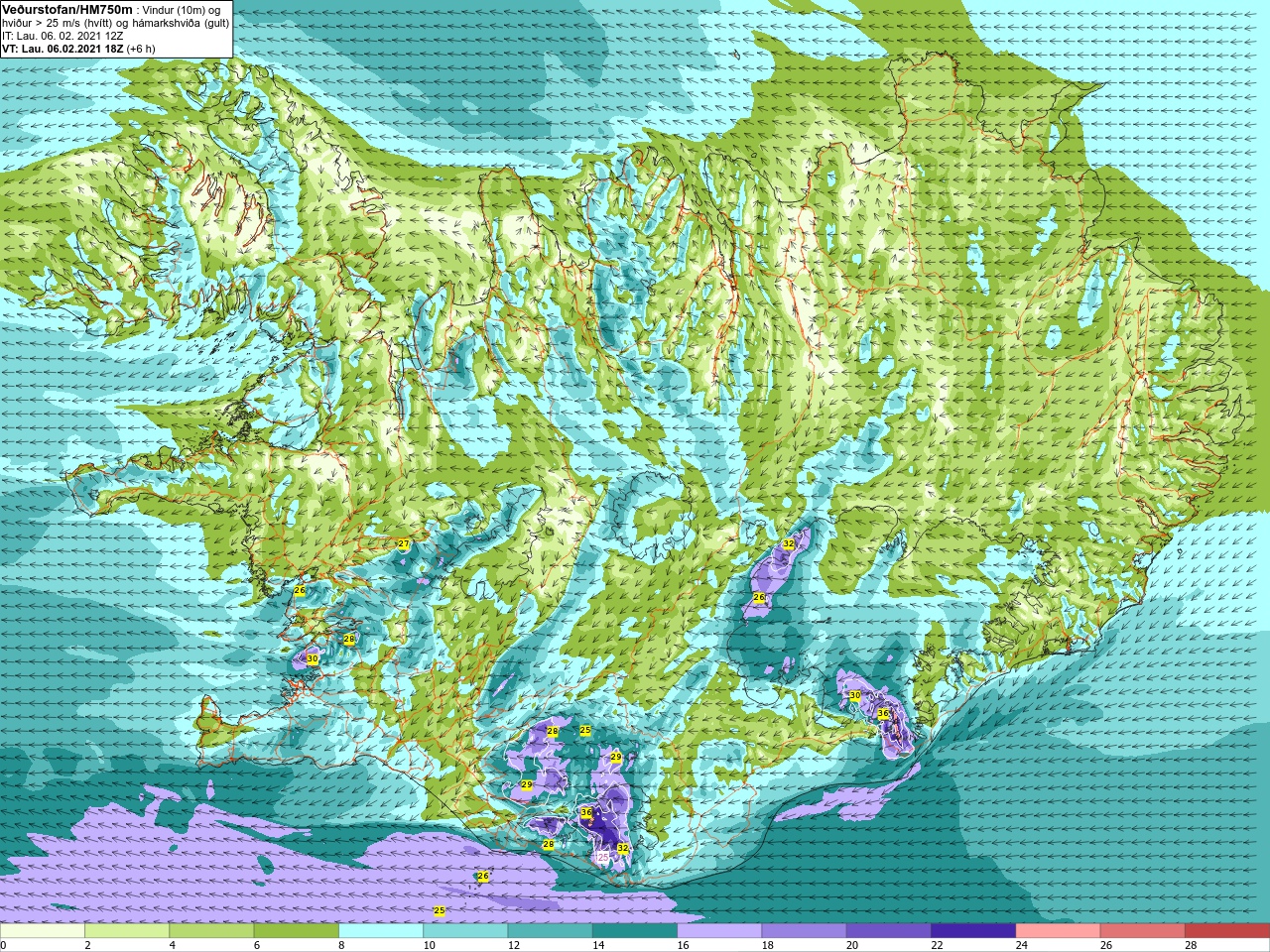The width and height of the screenshot is (1270, 952).
Task: Pick the 4–6 m/s green legend swatch
Action: (x=211, y=931)
